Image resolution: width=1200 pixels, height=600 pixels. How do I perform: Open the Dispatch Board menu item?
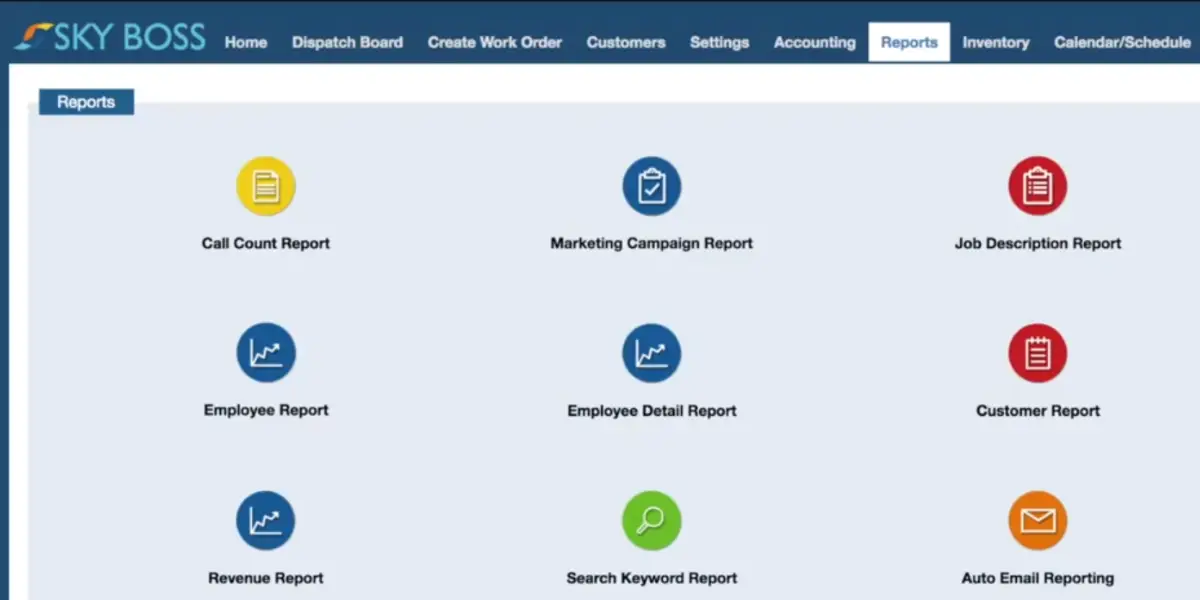[x=347, y=42]
